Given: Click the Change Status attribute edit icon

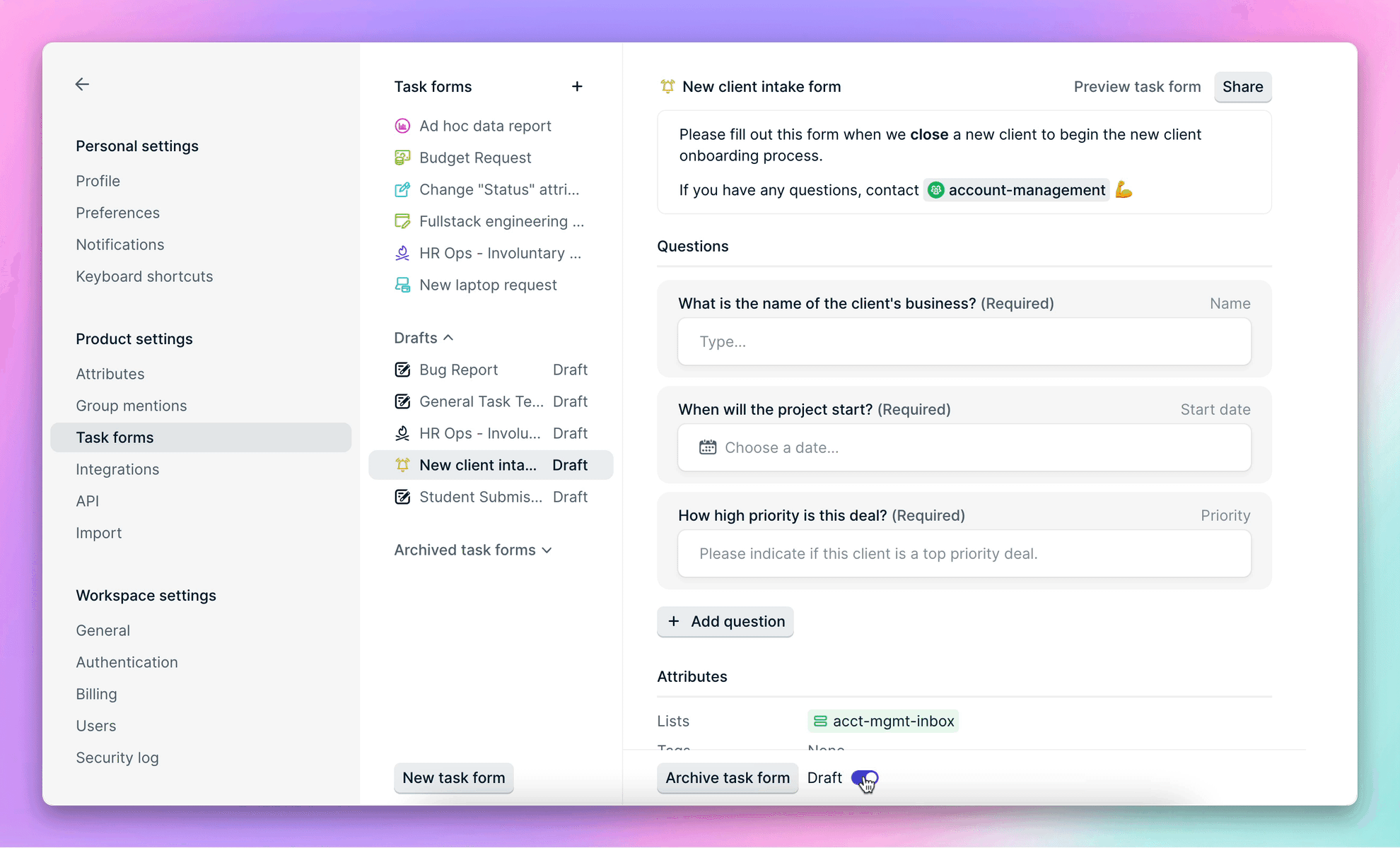Looking at the screenshot, I should click(x=402, y=189).
